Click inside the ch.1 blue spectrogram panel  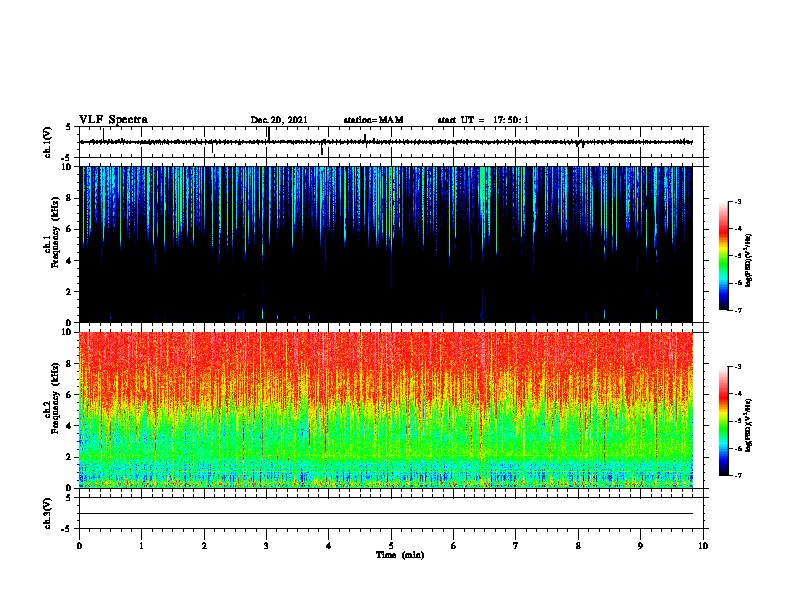(386, 244)
